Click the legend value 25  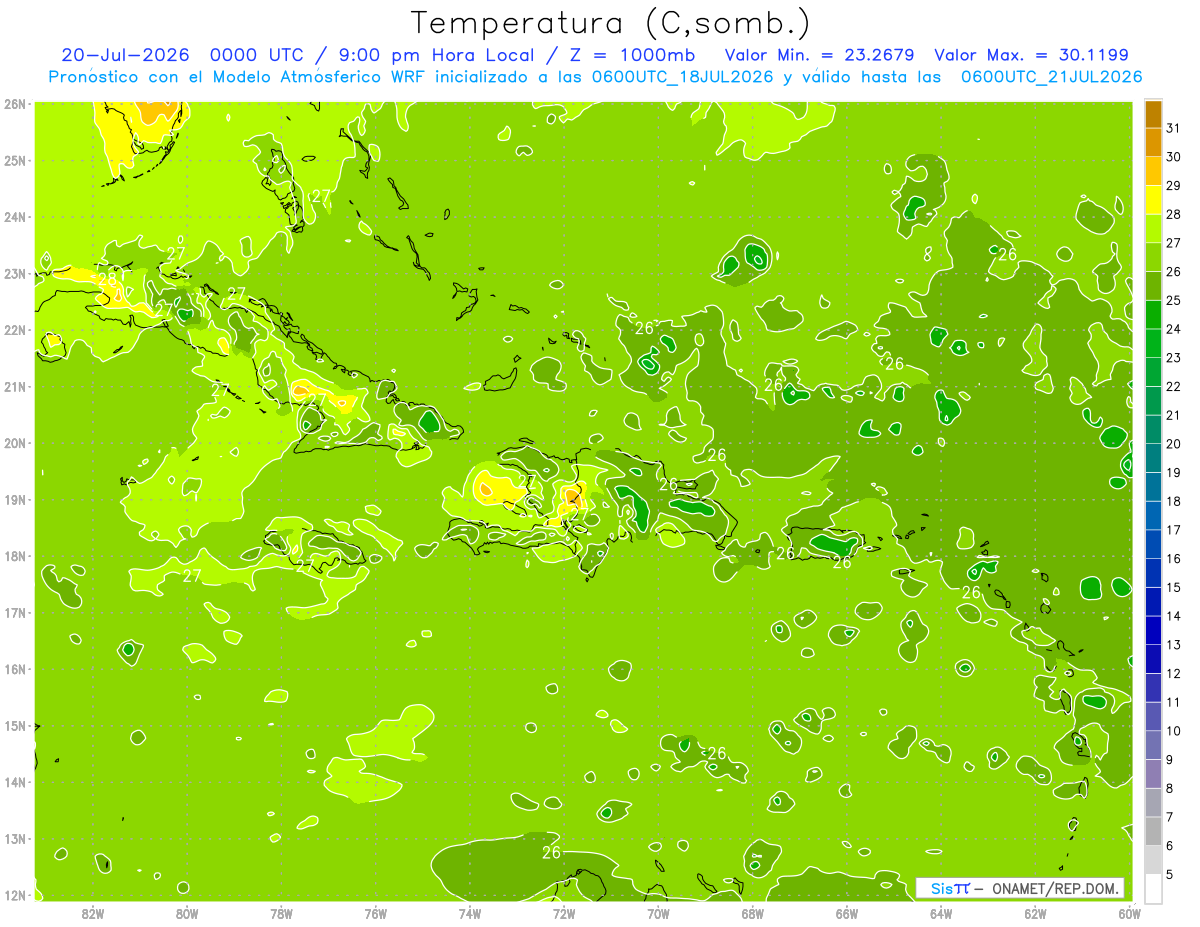click(x=1174, y=300)
